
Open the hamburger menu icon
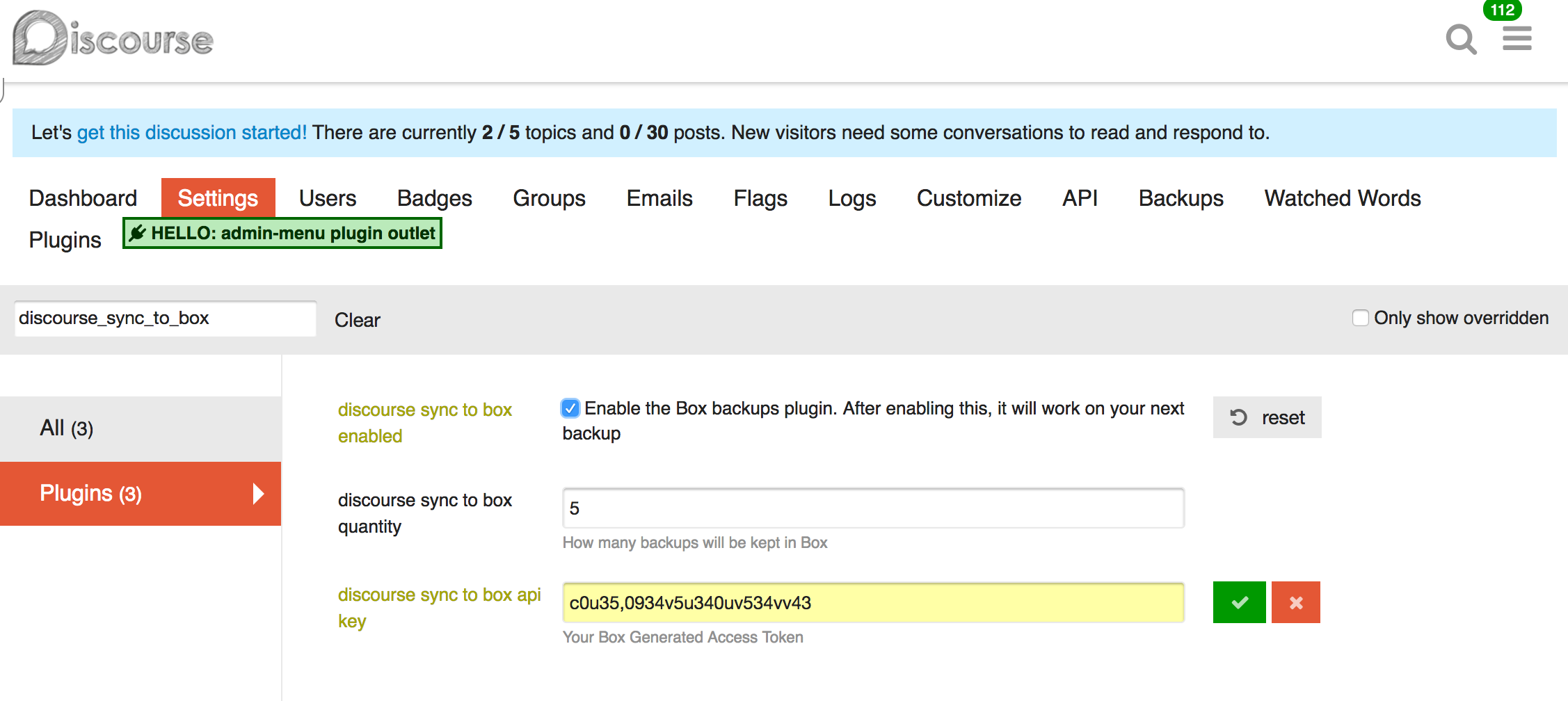click(x=1517, y=38)
